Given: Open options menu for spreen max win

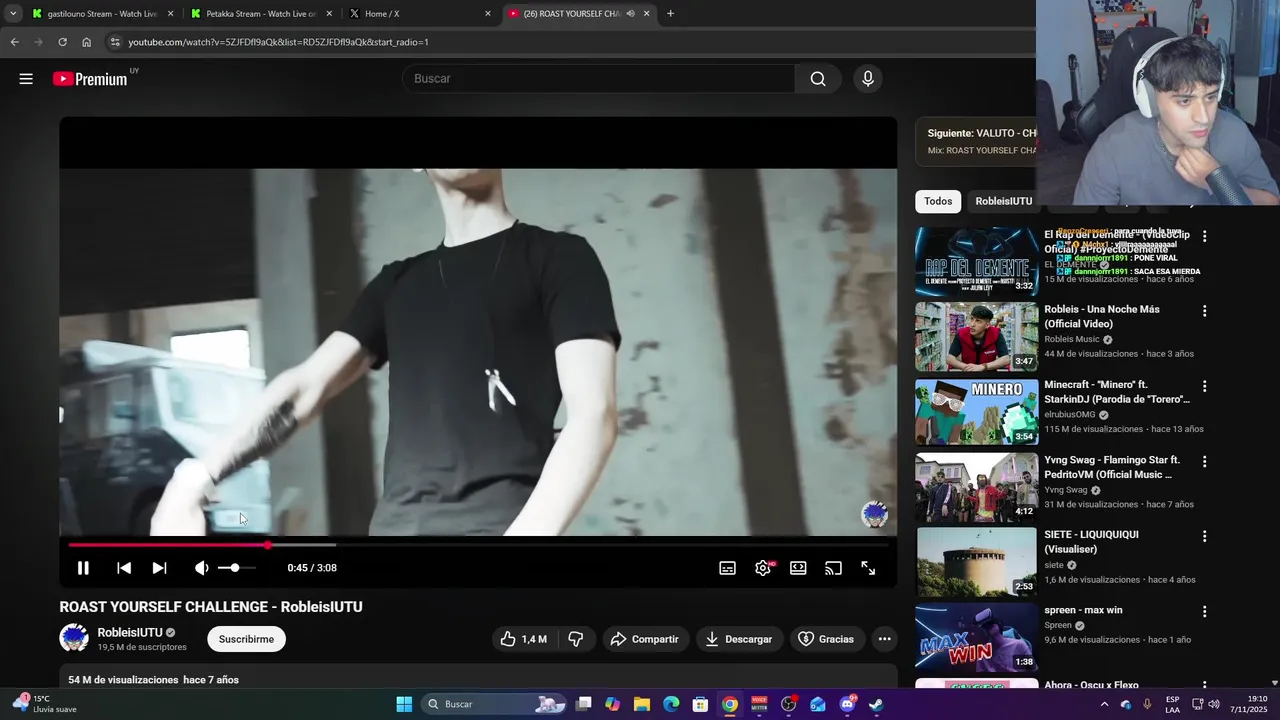Looking at the screenshot, I should click(x=1204, y=612).
